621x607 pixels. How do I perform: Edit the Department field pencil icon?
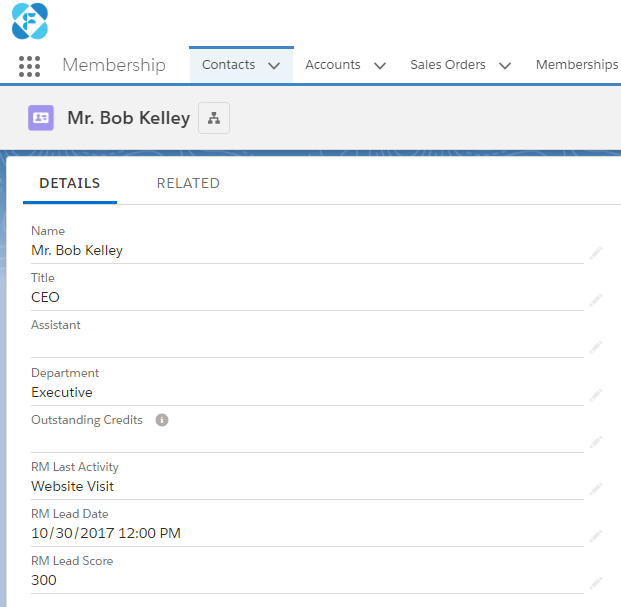coord(596,394)
